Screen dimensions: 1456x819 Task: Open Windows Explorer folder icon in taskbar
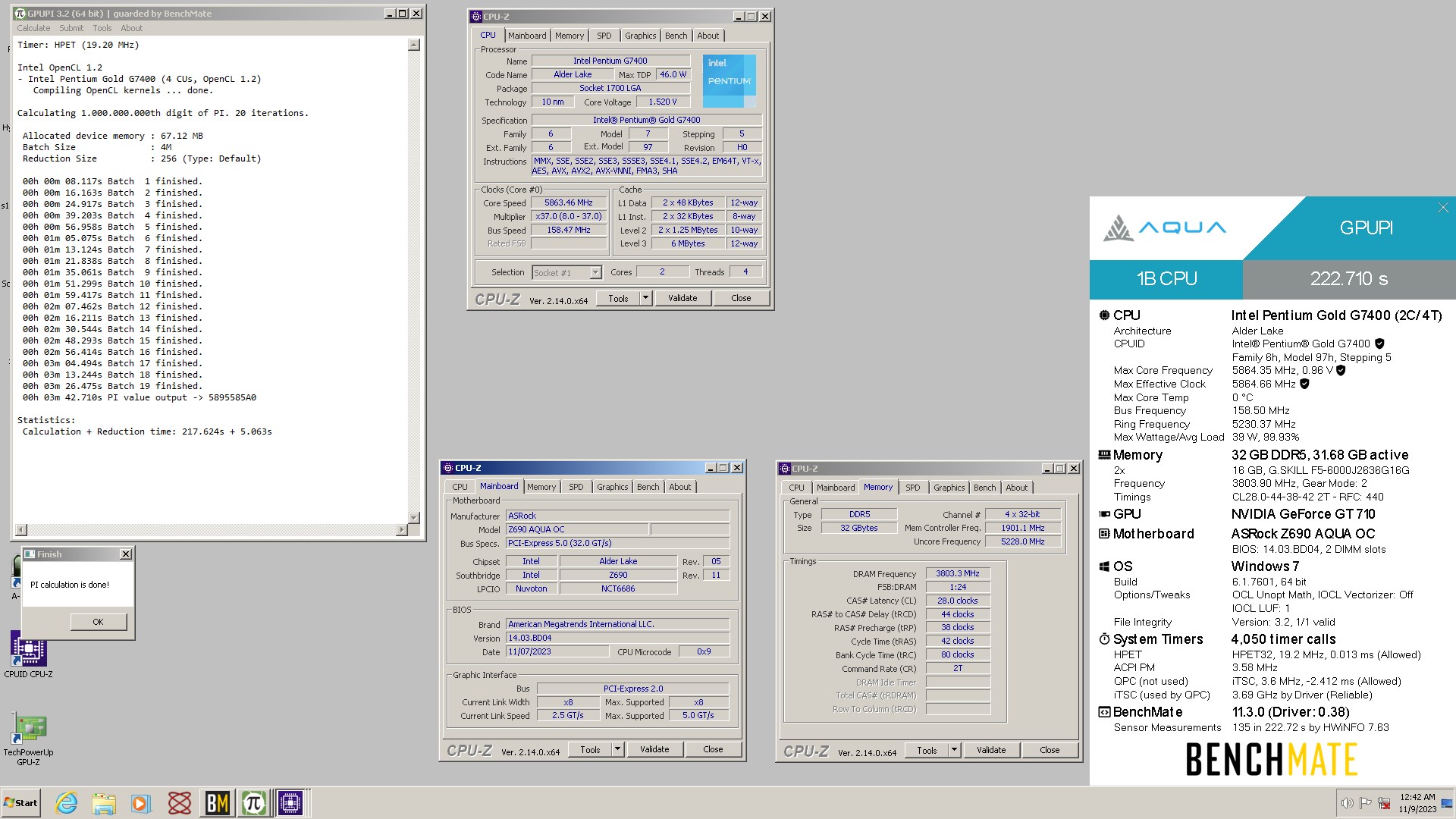[104, 803]
